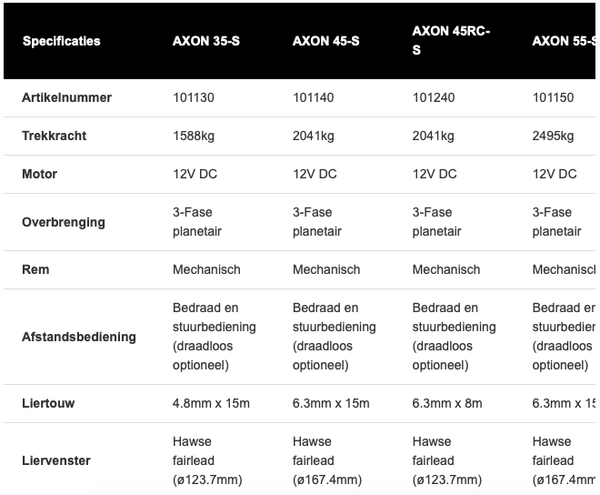Click the Afstandsbediening row label
The image size is (600, 495).
(x=79, y=337)
